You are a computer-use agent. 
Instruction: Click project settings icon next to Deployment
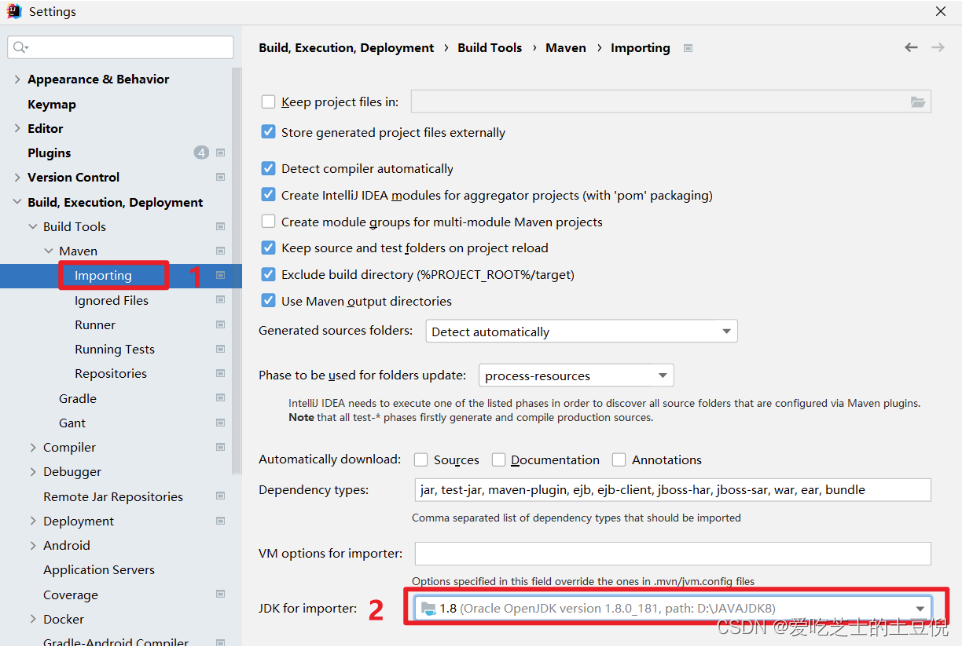point(220,521)
